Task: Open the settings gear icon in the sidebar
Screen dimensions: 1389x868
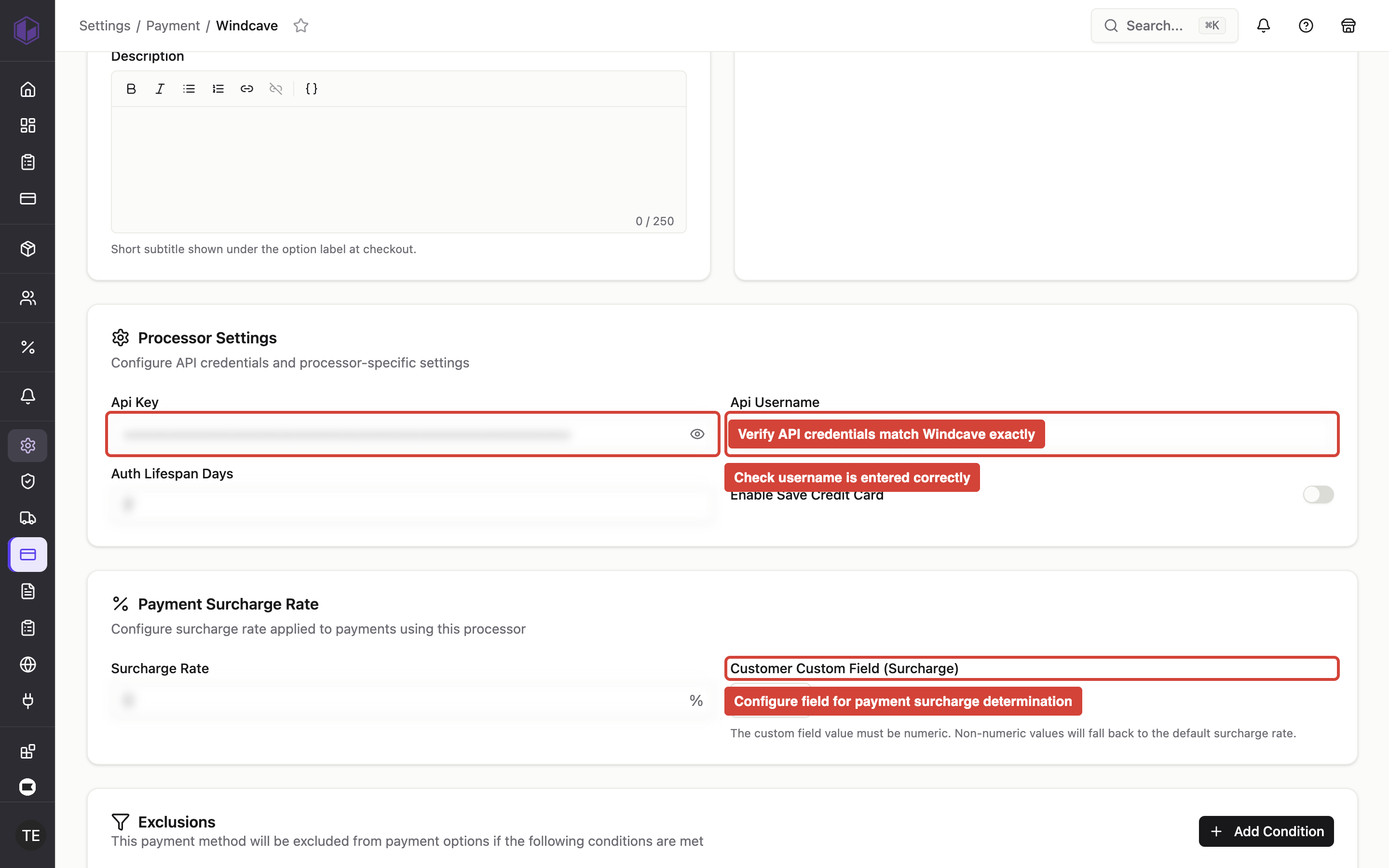Action: coord(27,446)
